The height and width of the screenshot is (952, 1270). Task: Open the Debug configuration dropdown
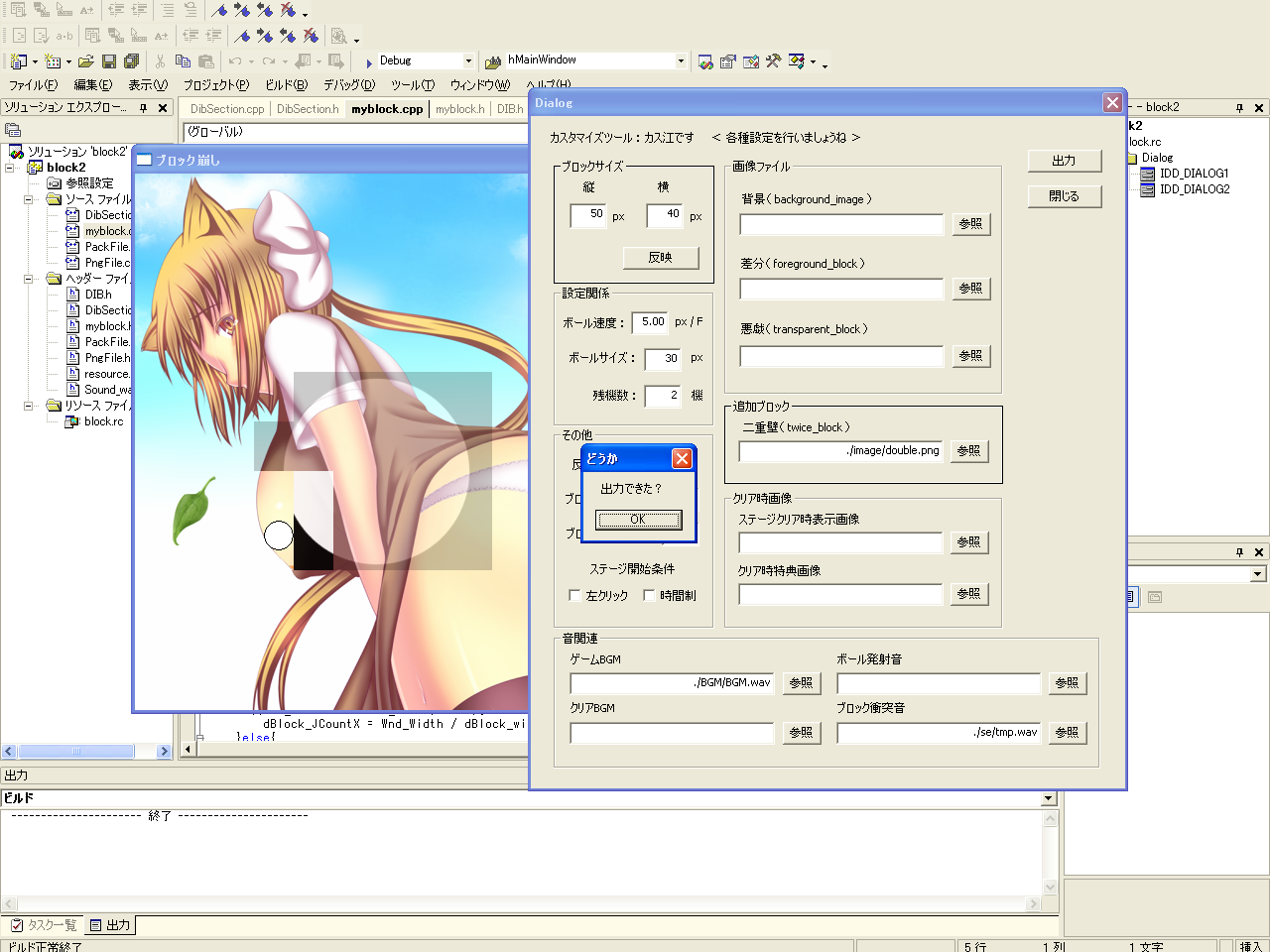click(x=468, y=60)
